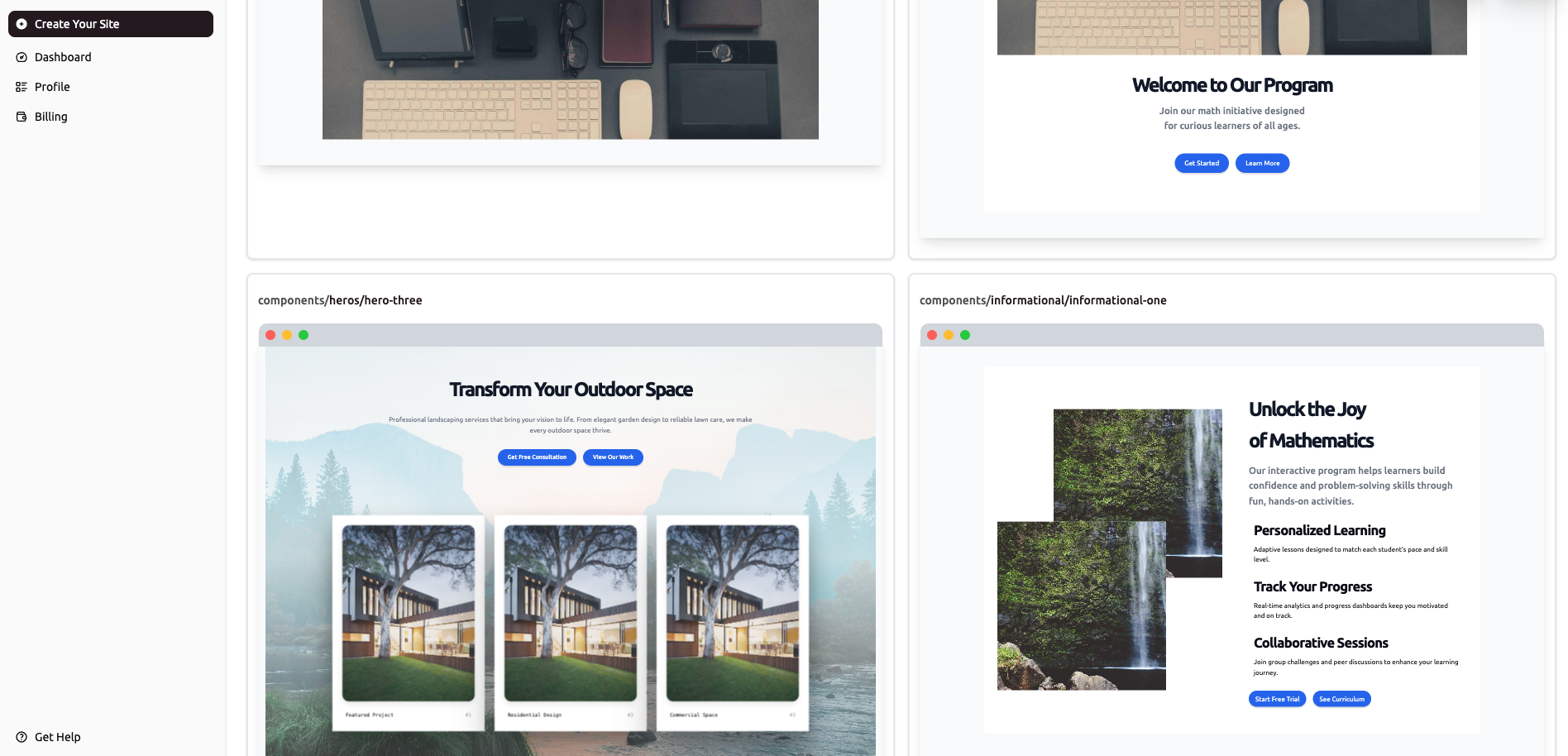Click Get Free Consultation in hero-three preview
The width and height of the screenshot is (1568, 756).
pyautogui.click(x=537, y=457)
